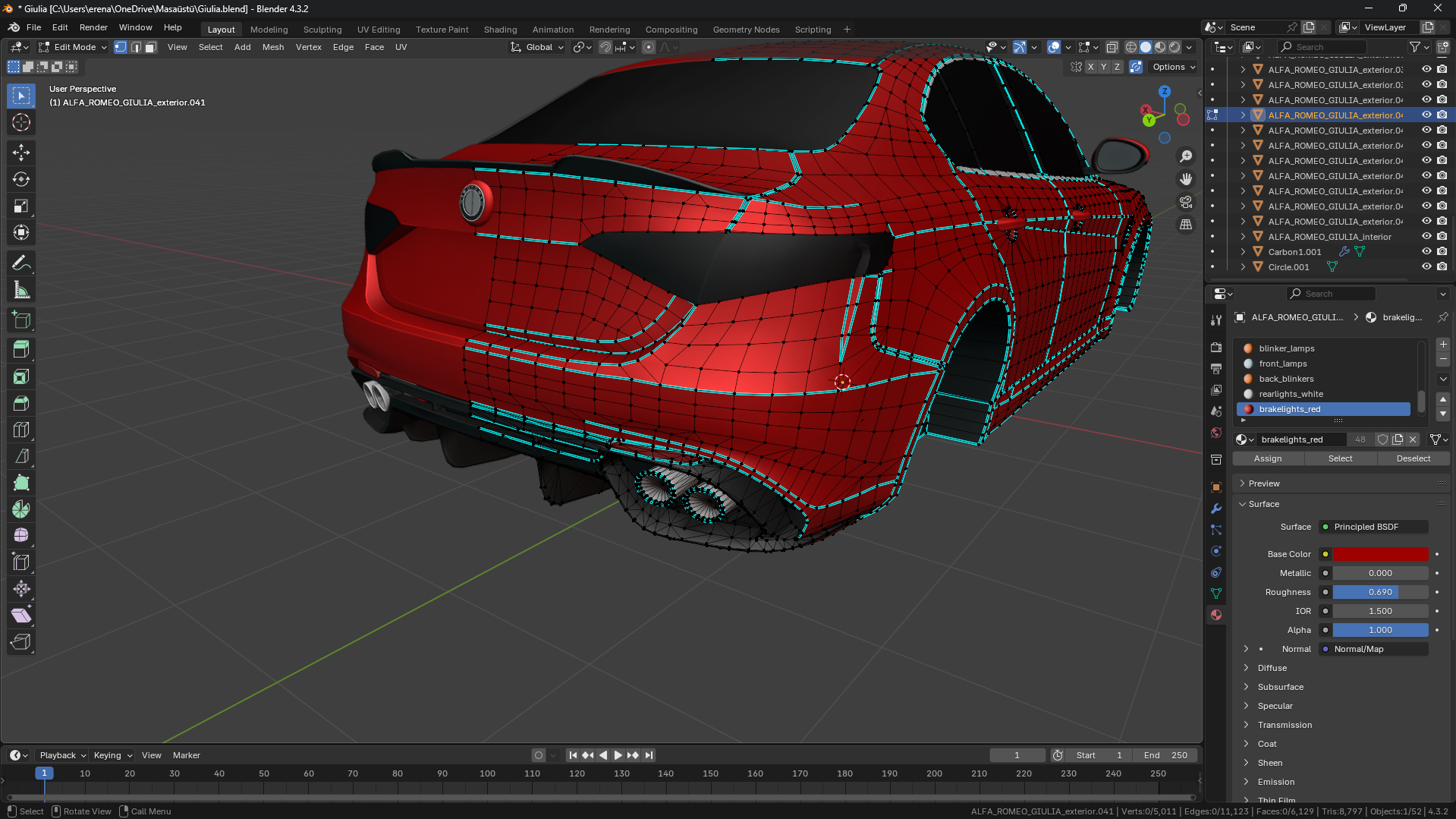Image resolution: width=1456 pixels, height=819 pixels.
Task: Choose the Bevel tool
Action: [21, 403]
